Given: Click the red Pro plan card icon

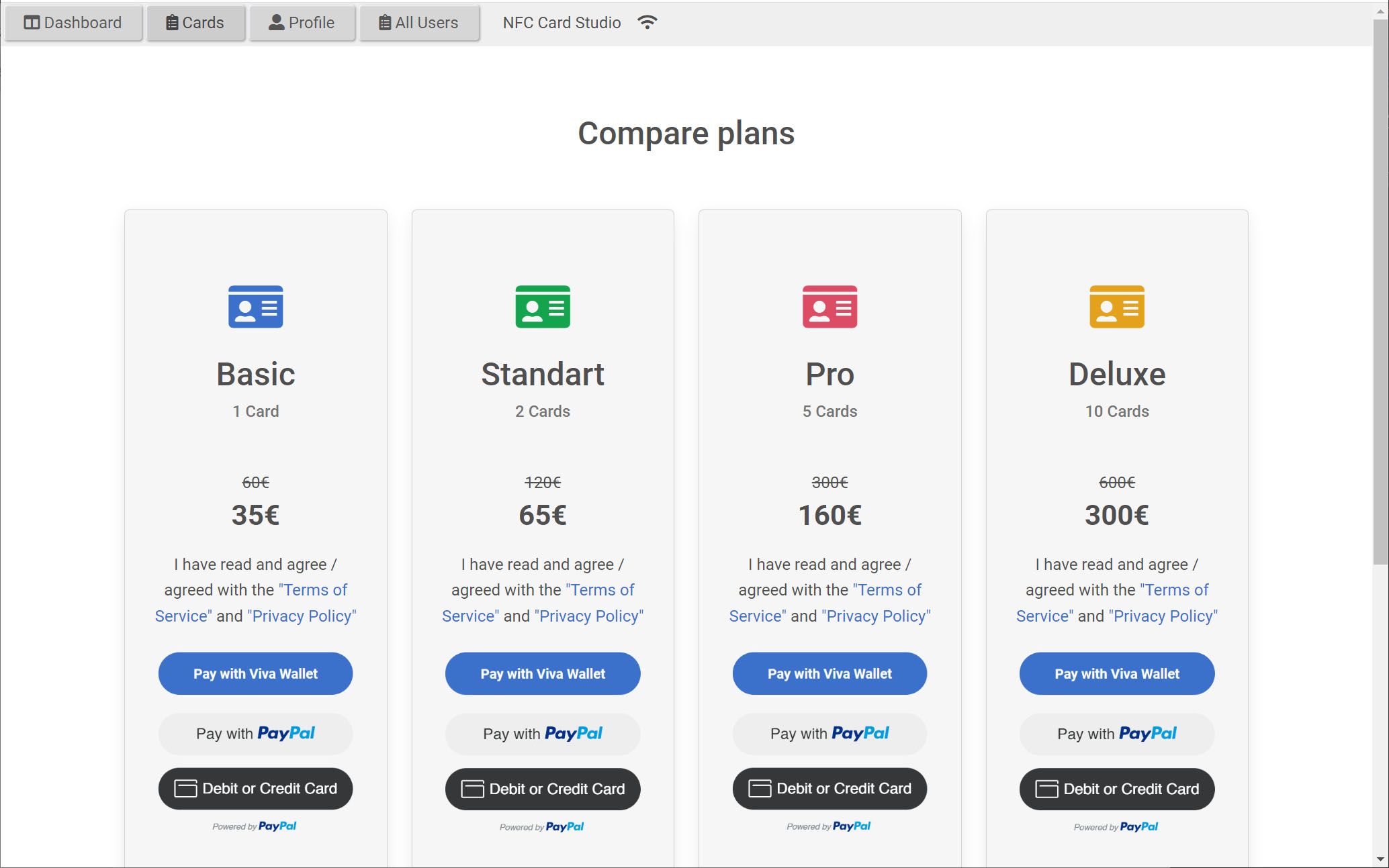Looking at the screenshot, I should pos(830,307).
